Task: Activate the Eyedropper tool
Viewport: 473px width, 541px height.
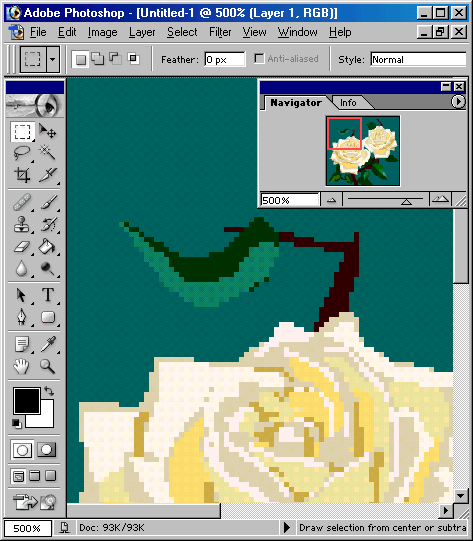Action: pyautogui.click(x=48, y=344)
